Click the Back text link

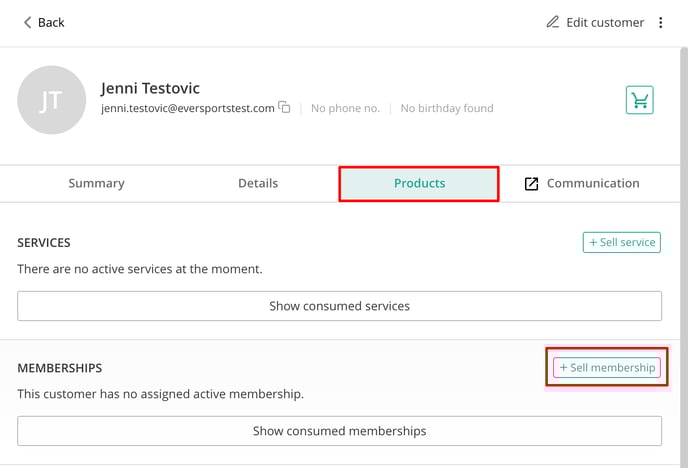click(x=51, y=22)
